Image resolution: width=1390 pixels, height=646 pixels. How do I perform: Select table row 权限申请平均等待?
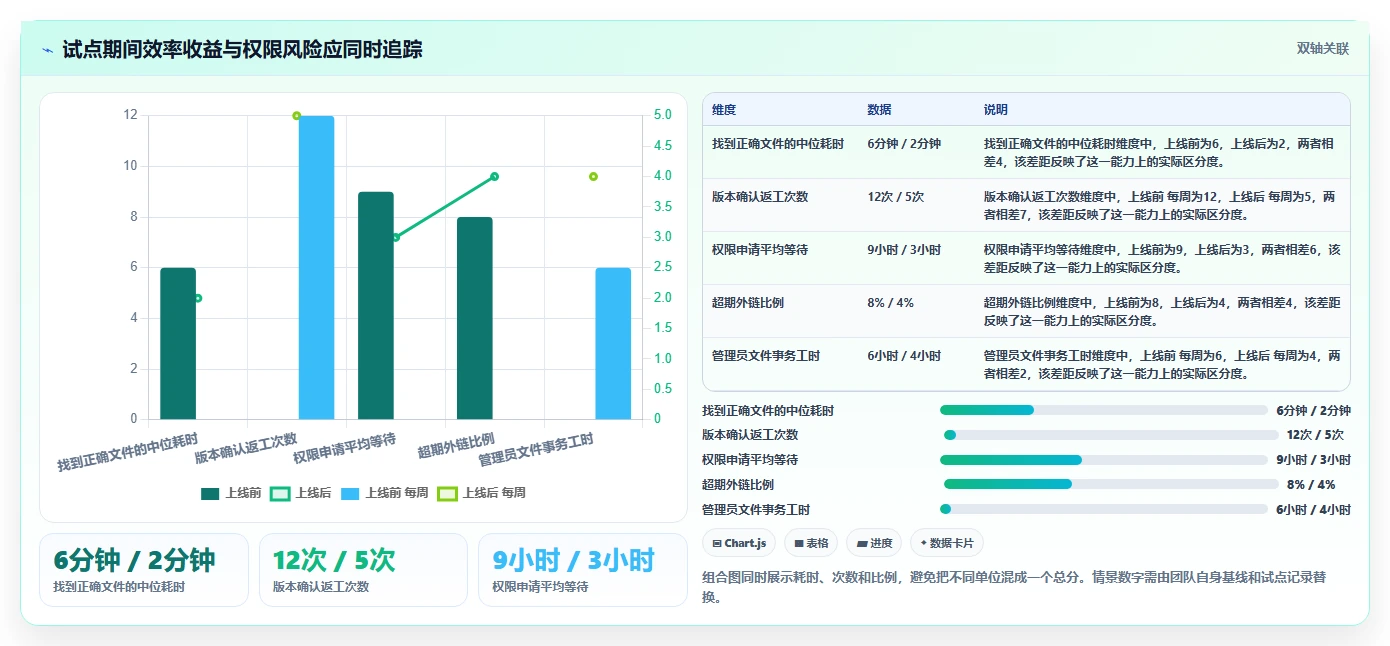click(x=1026, y=258)
